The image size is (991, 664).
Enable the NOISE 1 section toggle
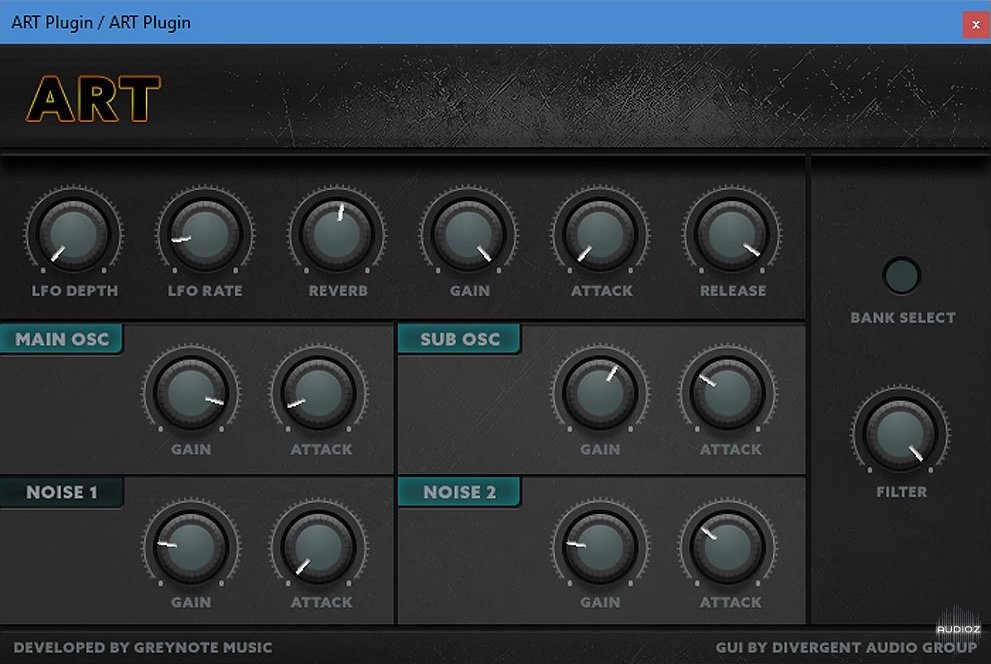pos(61,492)
